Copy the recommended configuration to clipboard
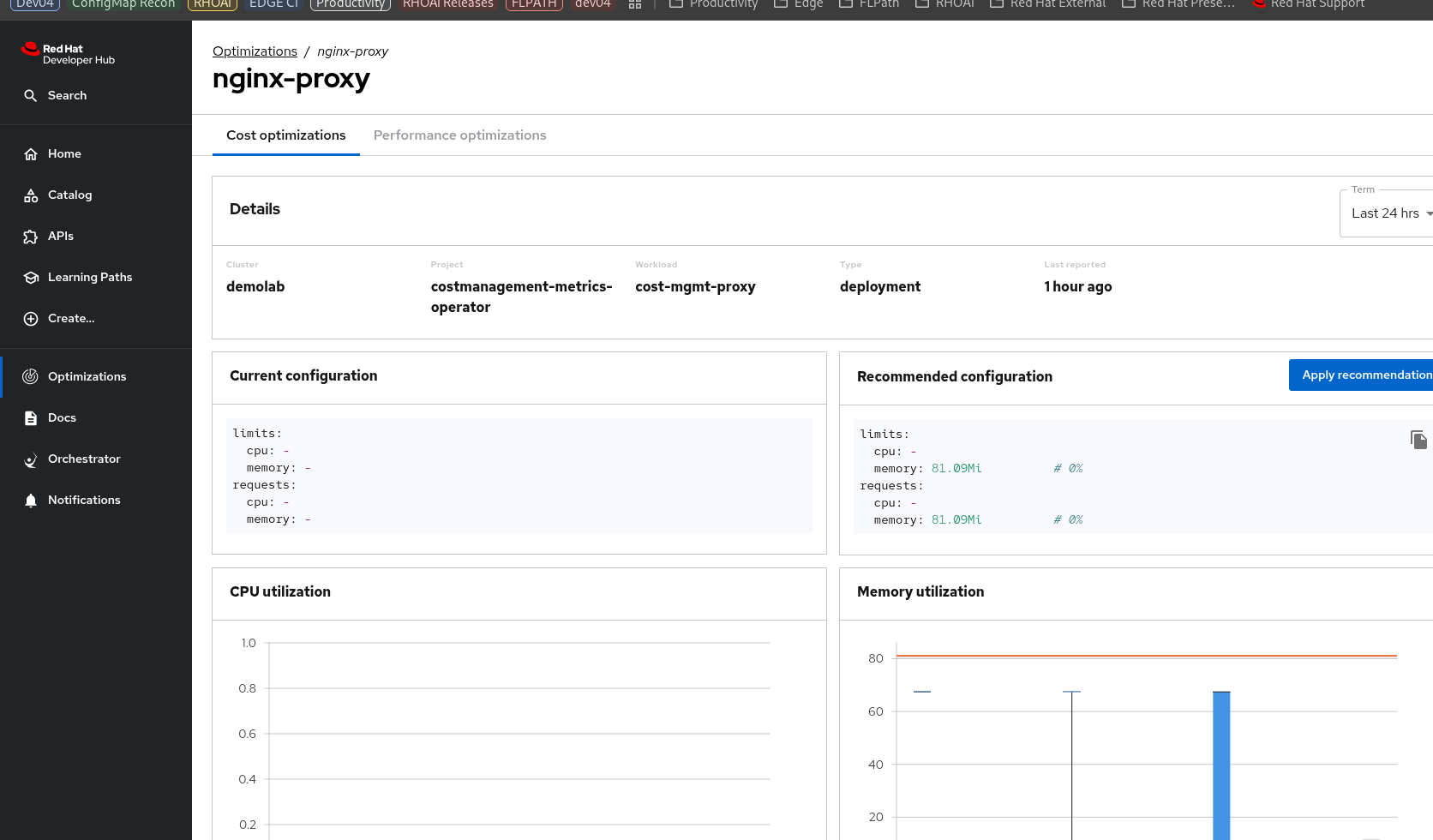 click(1418, 440)
